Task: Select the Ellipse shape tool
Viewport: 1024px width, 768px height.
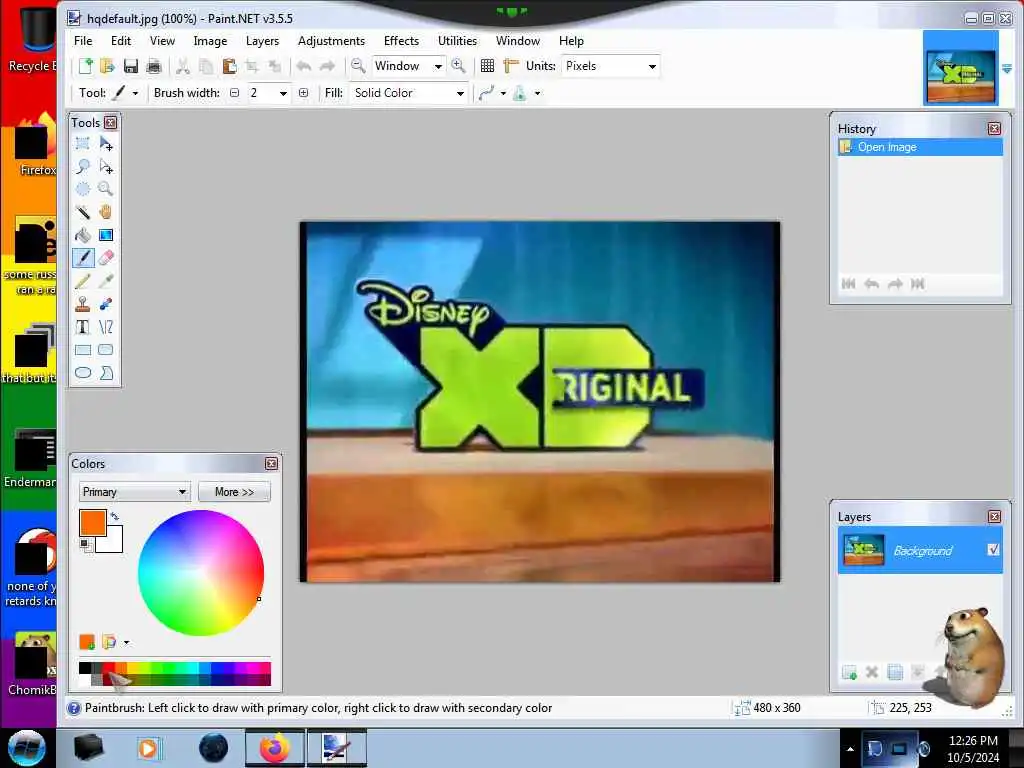Action: [83, 373]
